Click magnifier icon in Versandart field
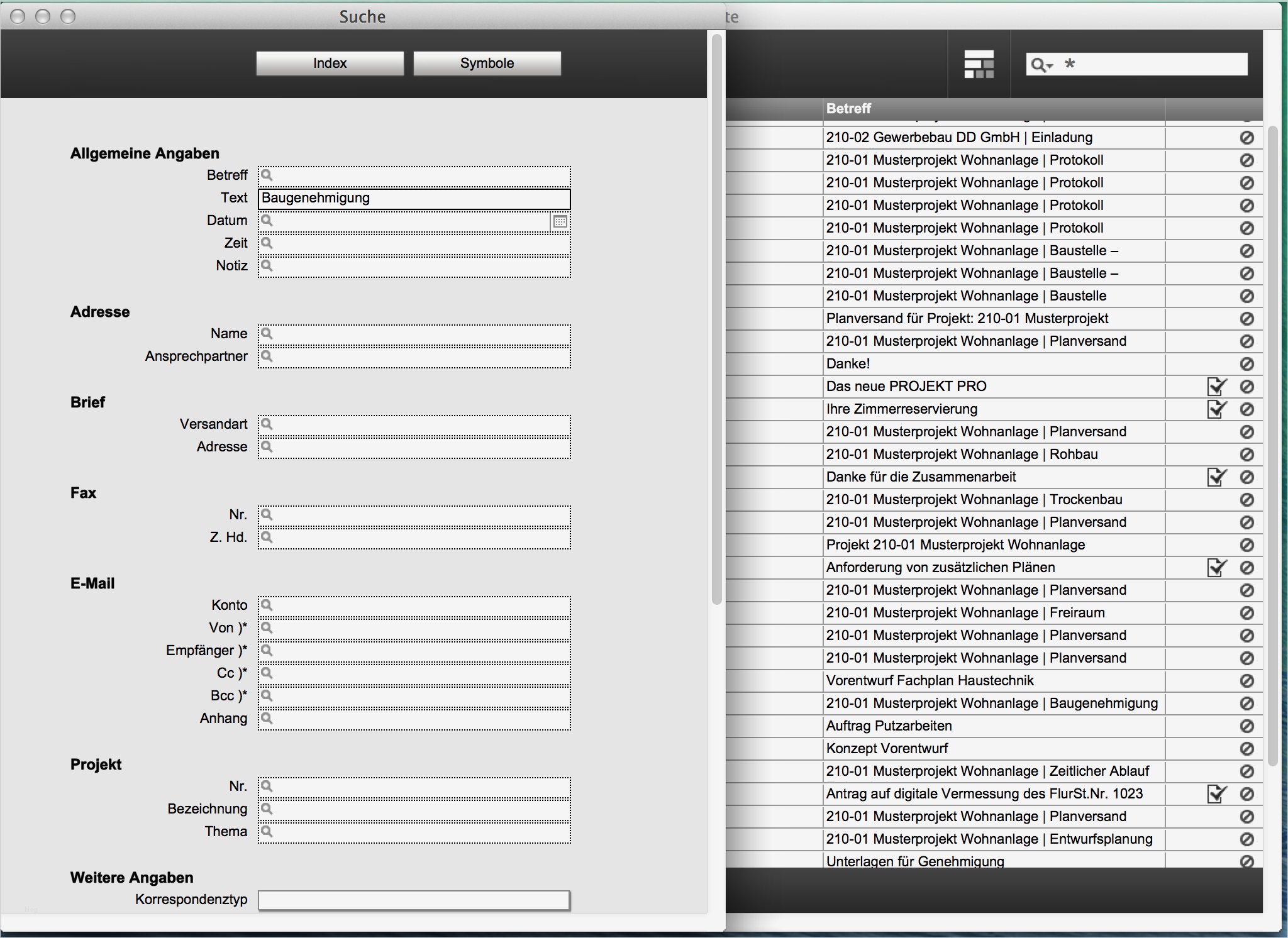1288x938 pixels. (x=267, y=424)
